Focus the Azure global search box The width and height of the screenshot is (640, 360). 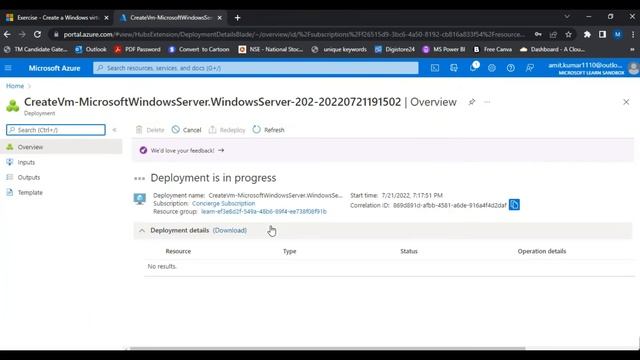pyautogui.click(x=256, y=68)
